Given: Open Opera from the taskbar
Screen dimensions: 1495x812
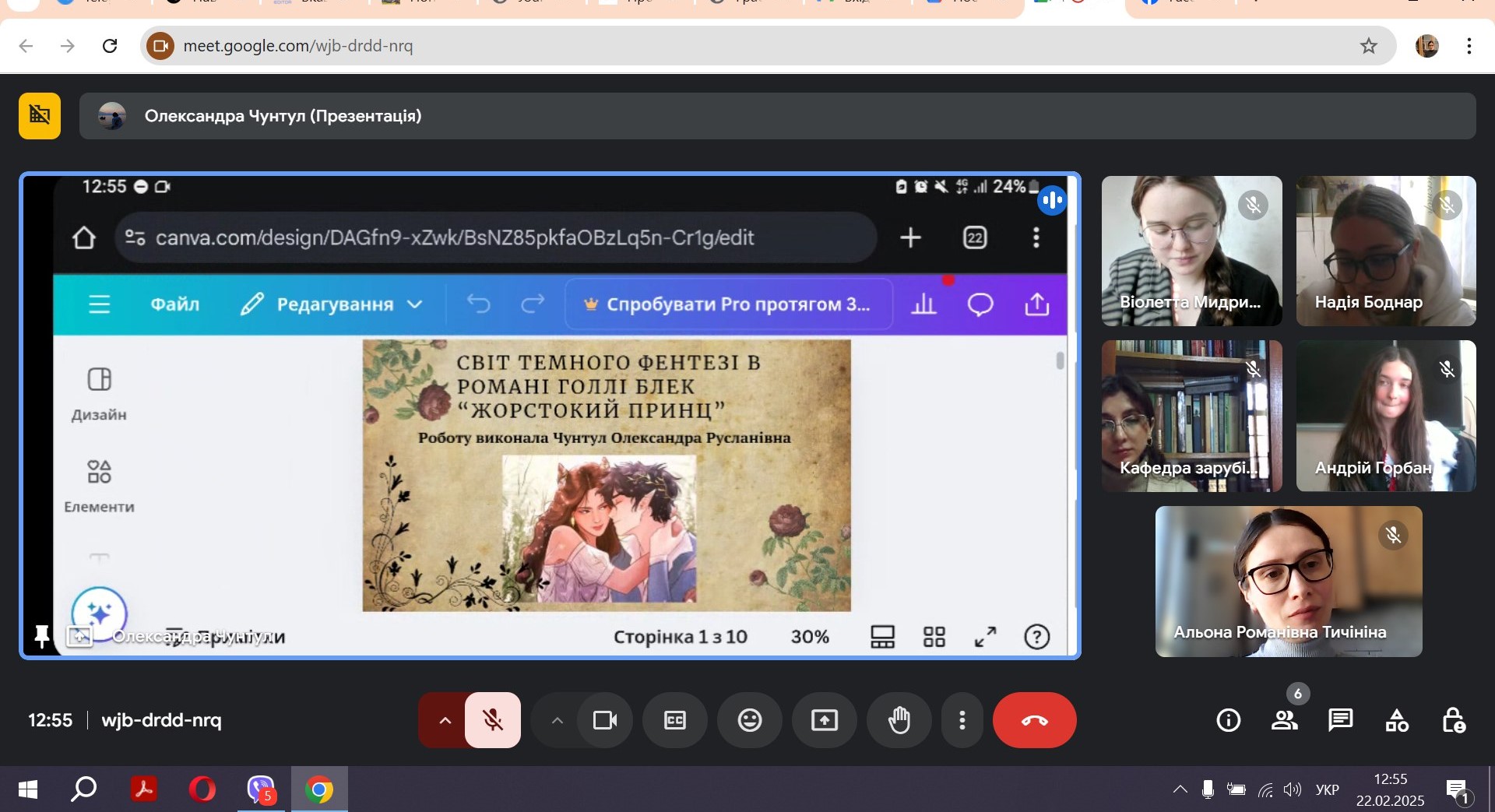Looking at the screenshot, I should [202, 789].
